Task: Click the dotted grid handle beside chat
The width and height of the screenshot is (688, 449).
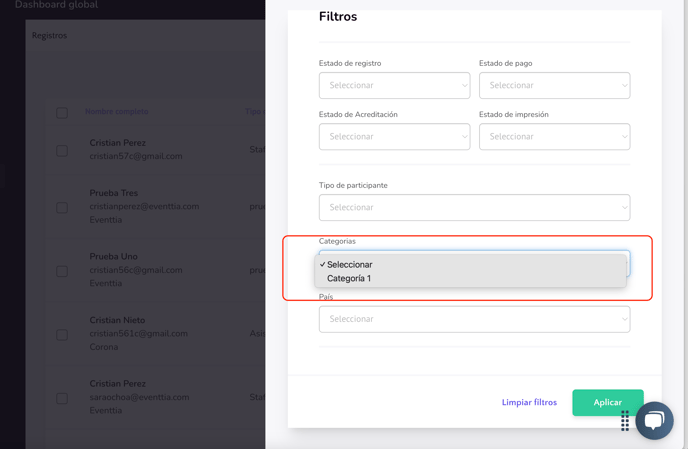Action: coord(625,420)
